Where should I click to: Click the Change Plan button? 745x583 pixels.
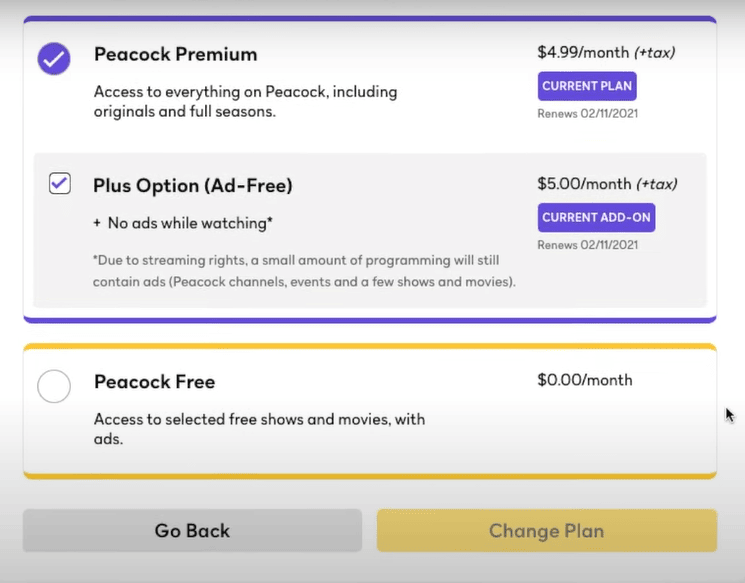[547, 530]
